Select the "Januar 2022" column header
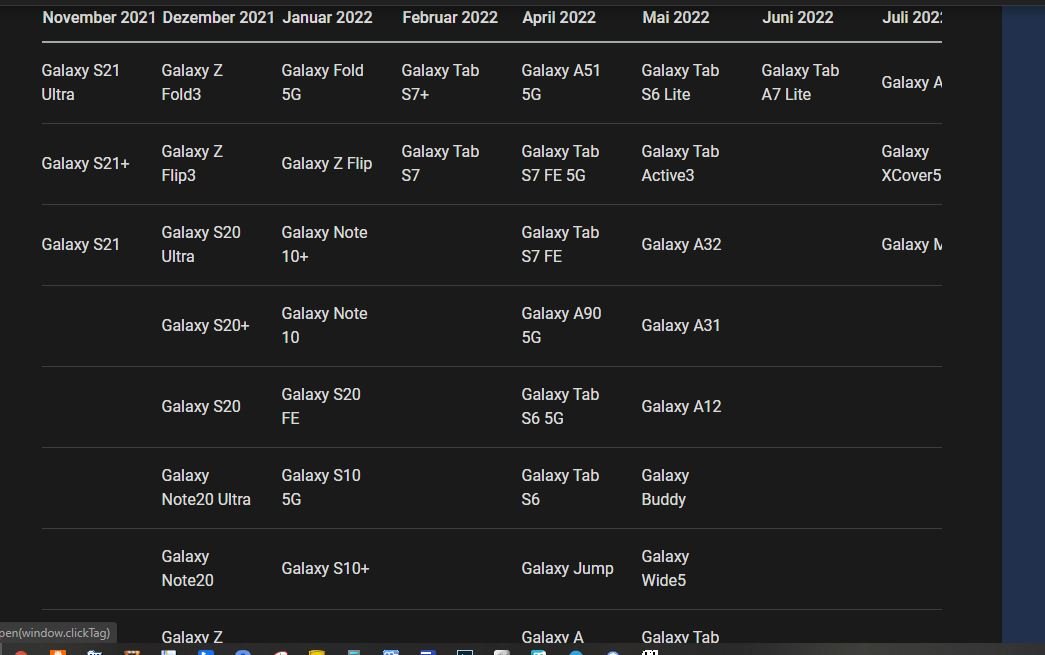 point(327,17)
